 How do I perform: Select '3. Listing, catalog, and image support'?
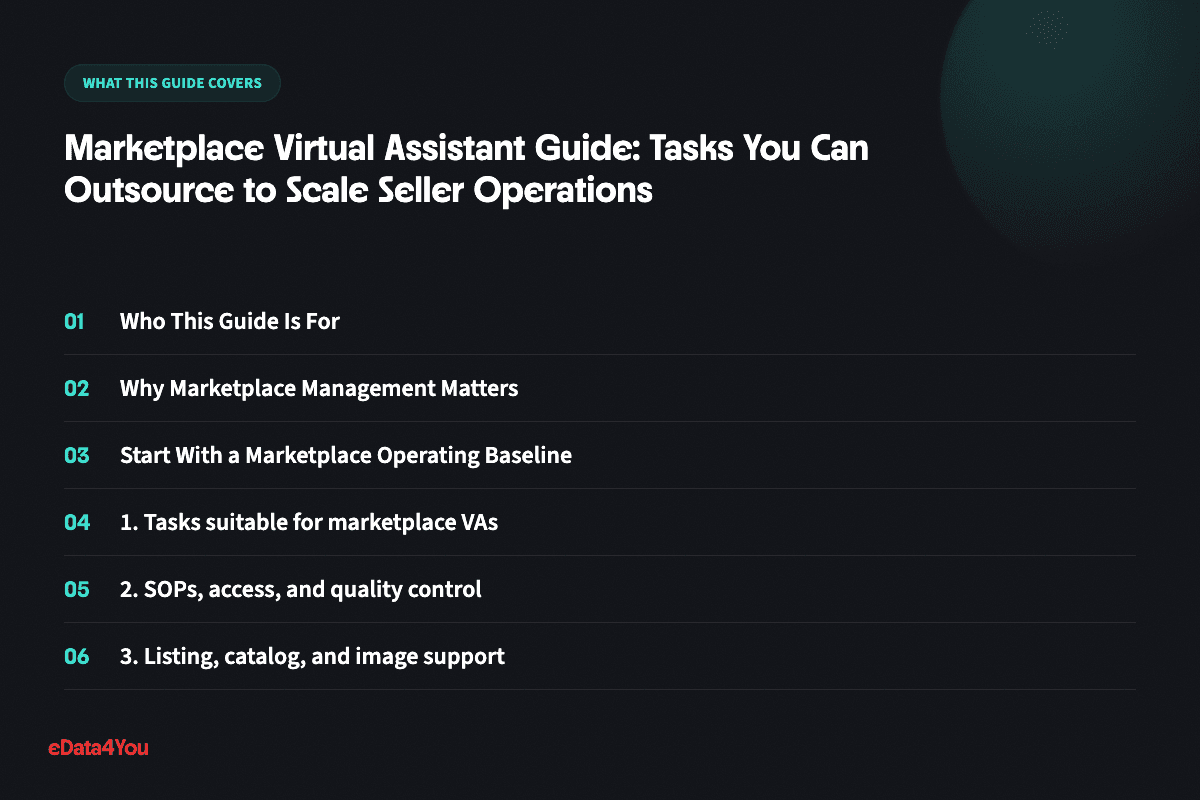click(x=312, y=656)
